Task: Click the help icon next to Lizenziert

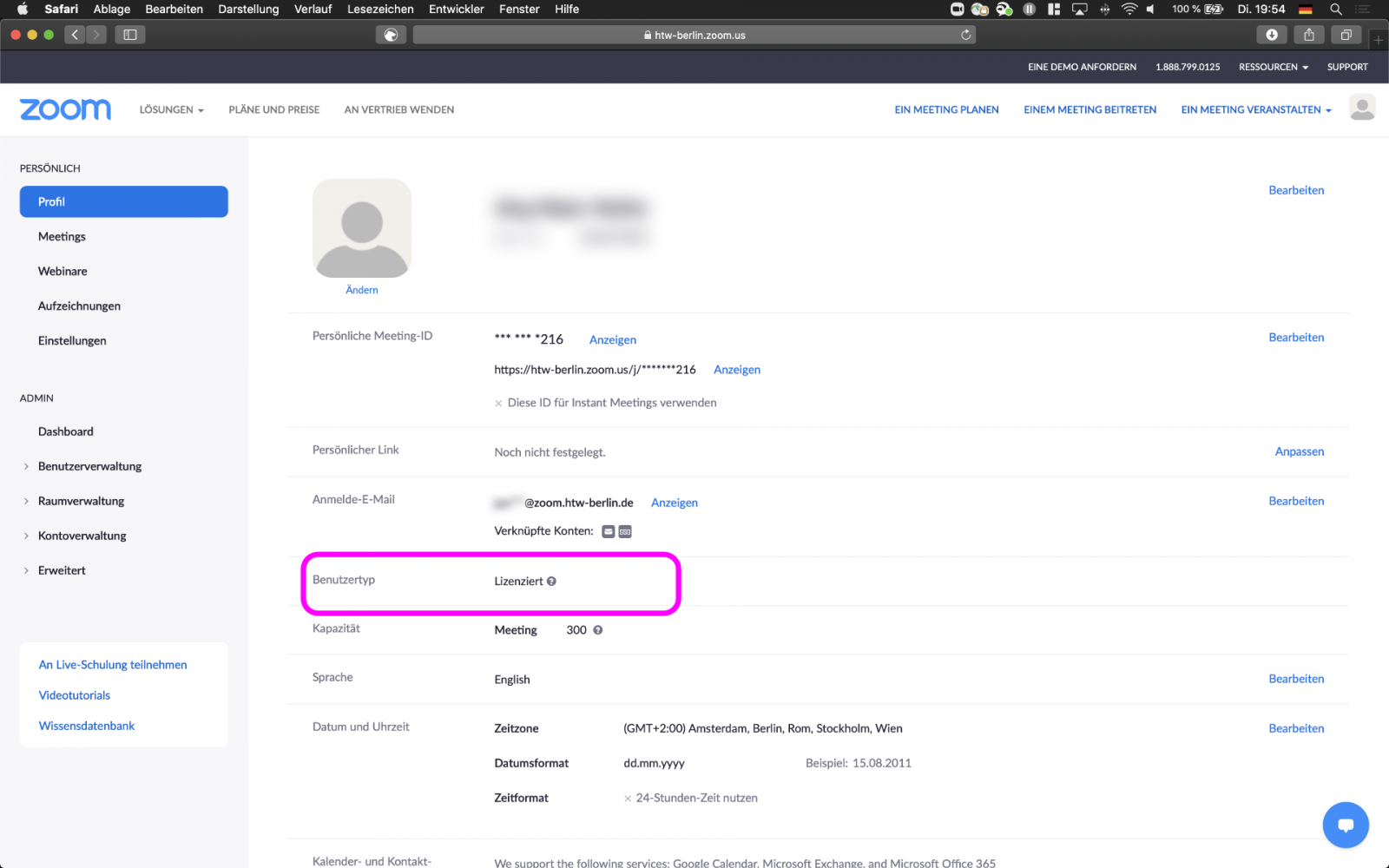Action: [551, 582]
